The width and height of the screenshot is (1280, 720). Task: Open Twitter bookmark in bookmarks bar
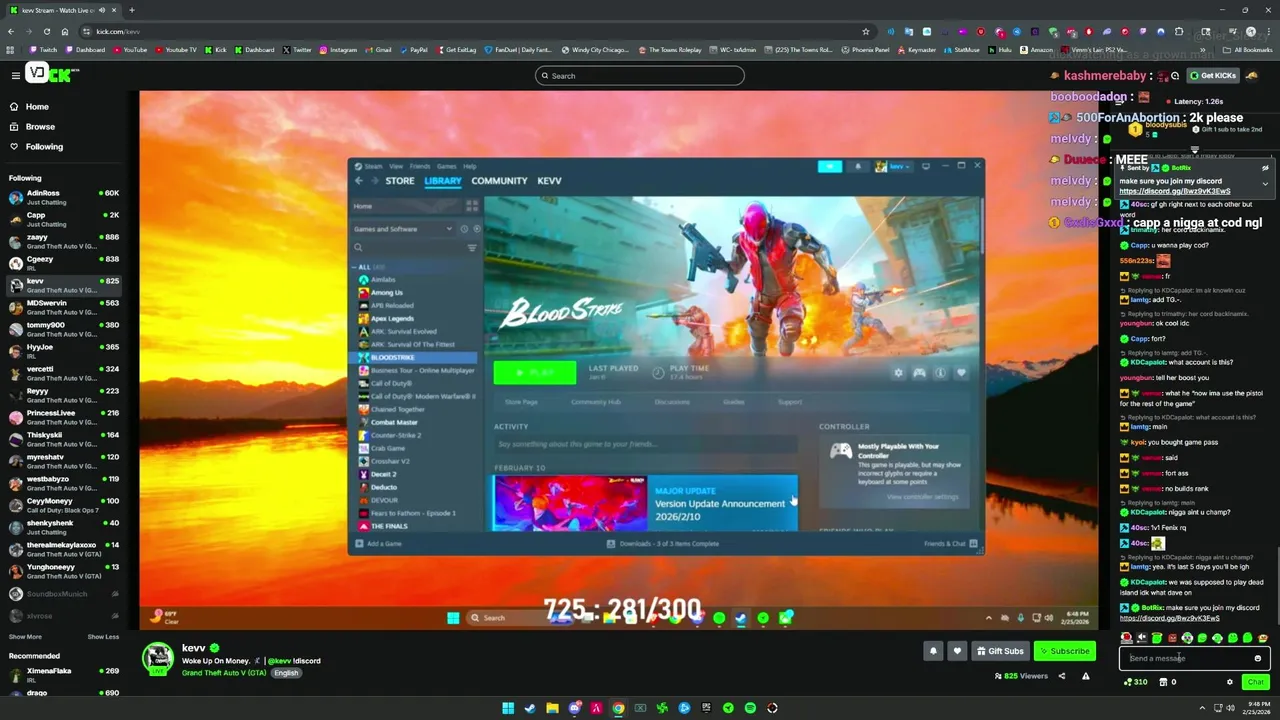(x=297, y=50)
